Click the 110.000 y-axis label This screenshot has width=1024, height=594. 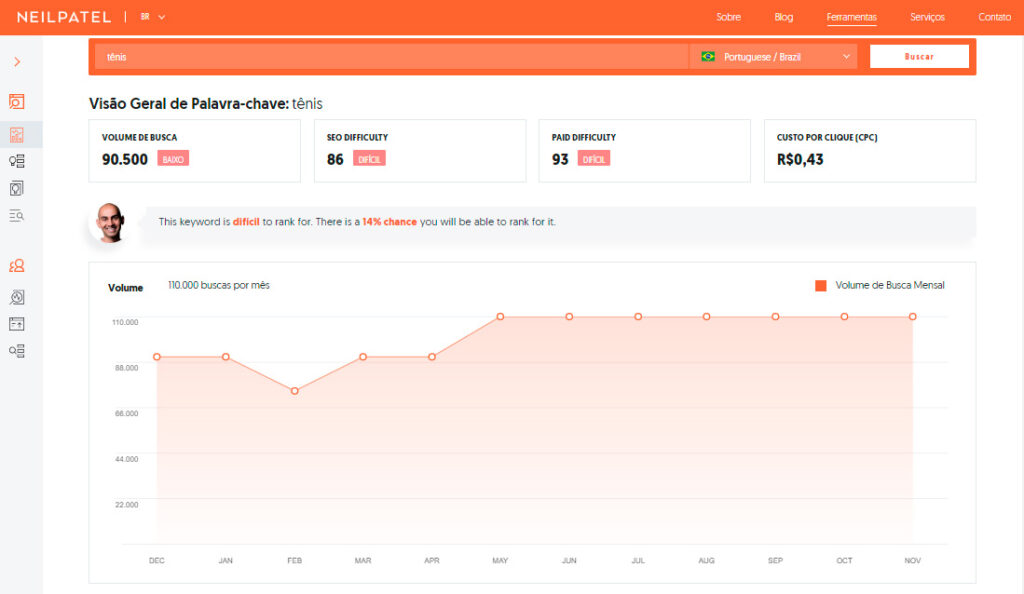point(125,322)
